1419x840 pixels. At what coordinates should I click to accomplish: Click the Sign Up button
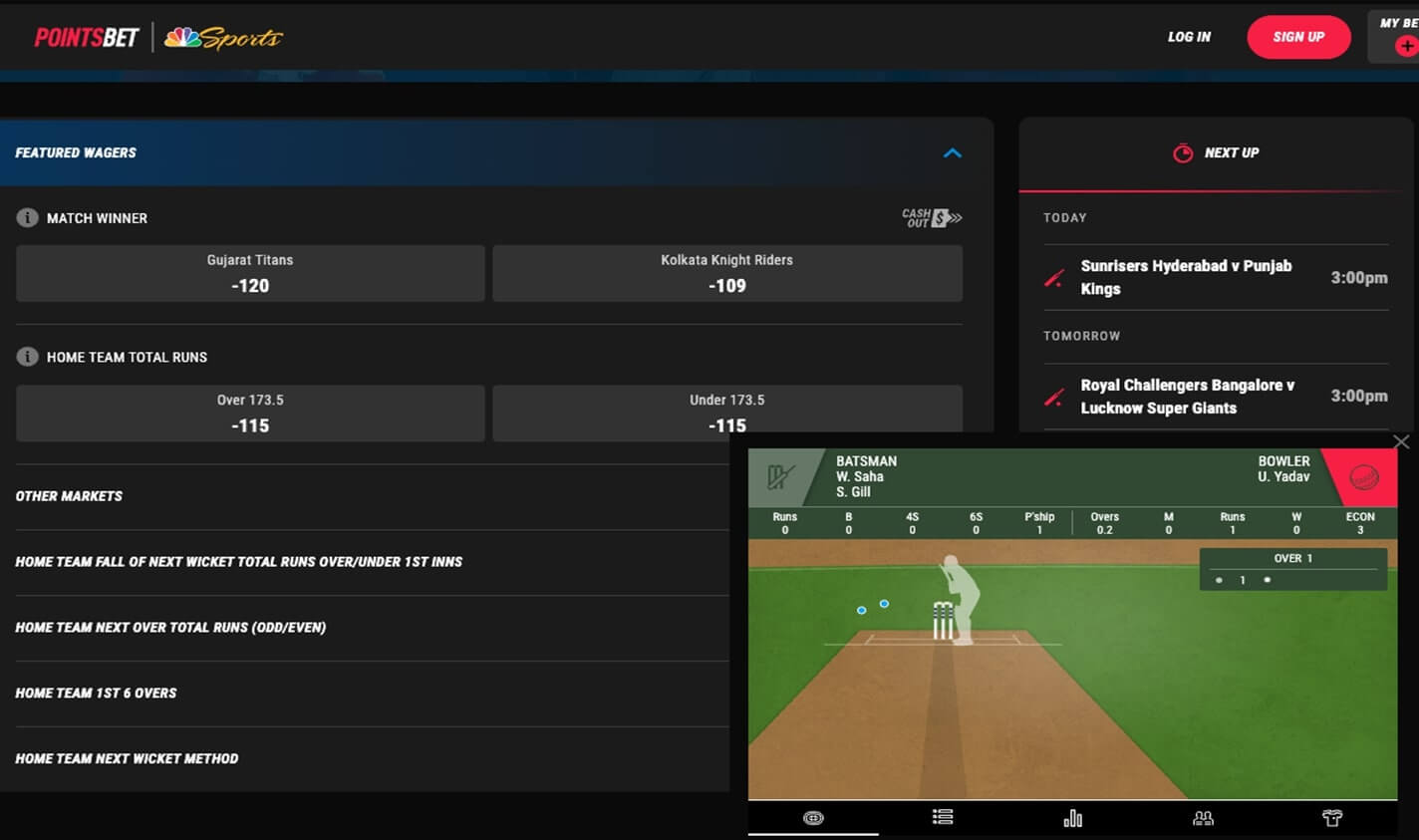pyautogui.click(x=1298, y=37)
